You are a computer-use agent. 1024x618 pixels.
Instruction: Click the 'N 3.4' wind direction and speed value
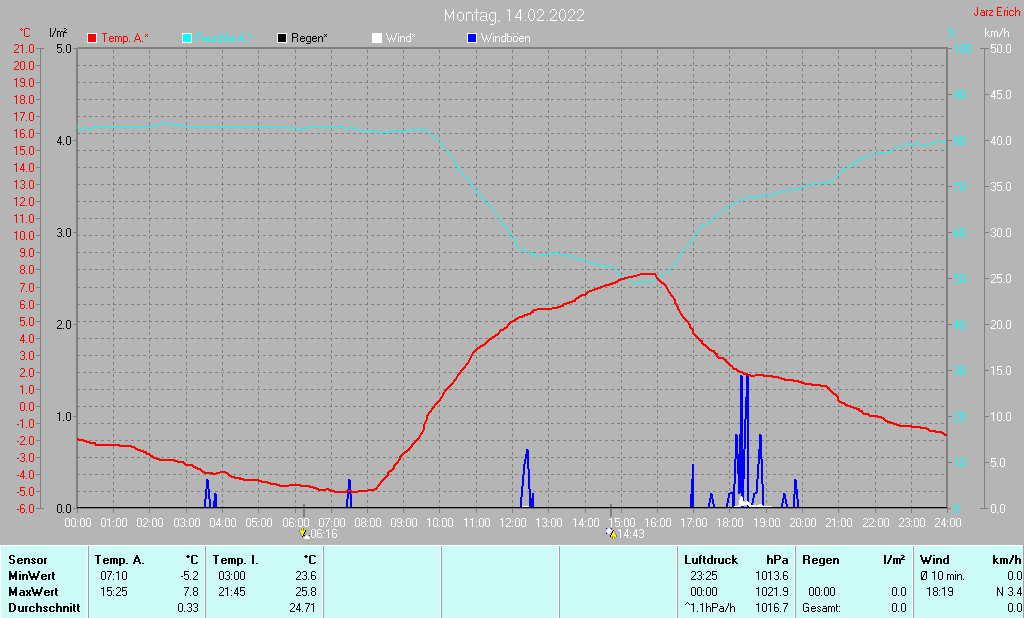click(1009, 592)
